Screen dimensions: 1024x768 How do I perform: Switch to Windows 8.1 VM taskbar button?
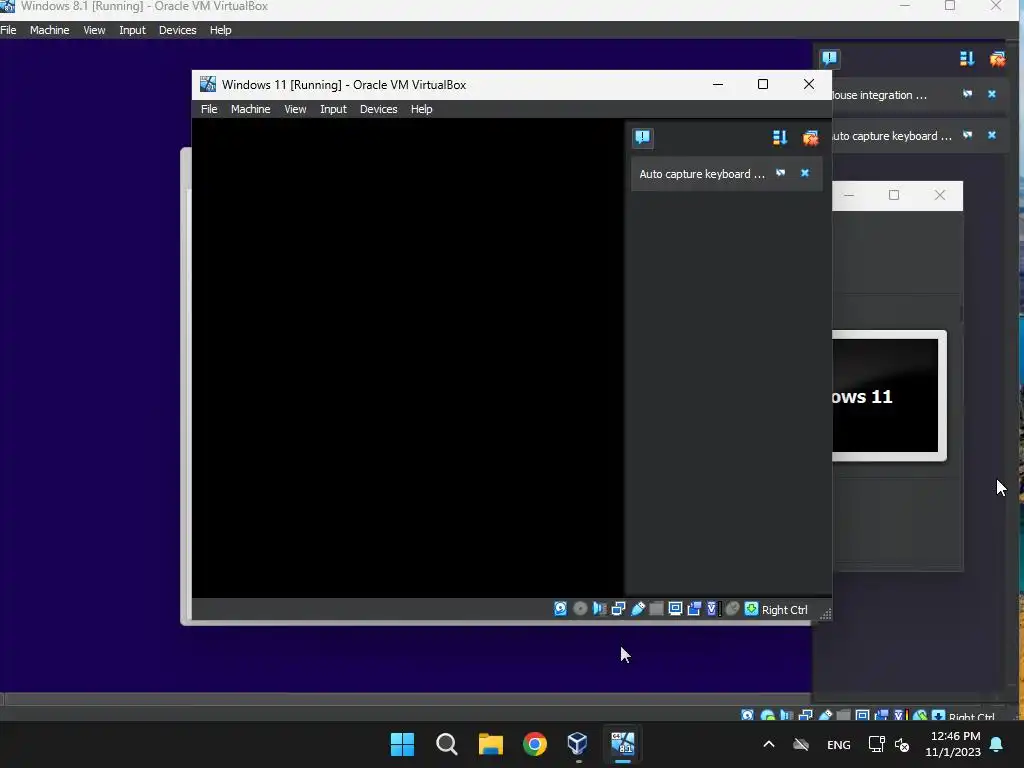(622, 744)
